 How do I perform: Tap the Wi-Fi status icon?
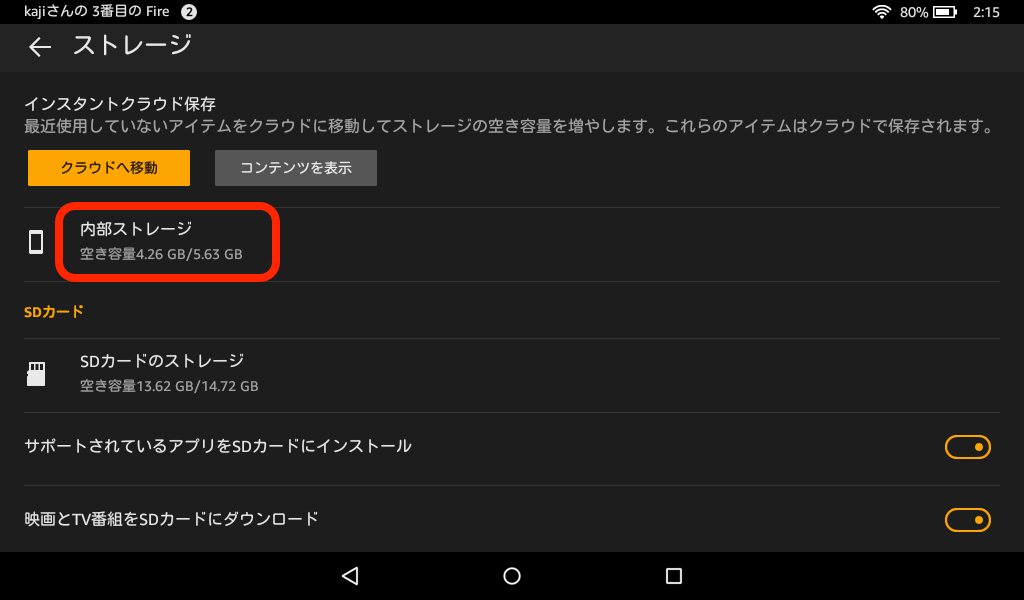(x=882, y=11)
